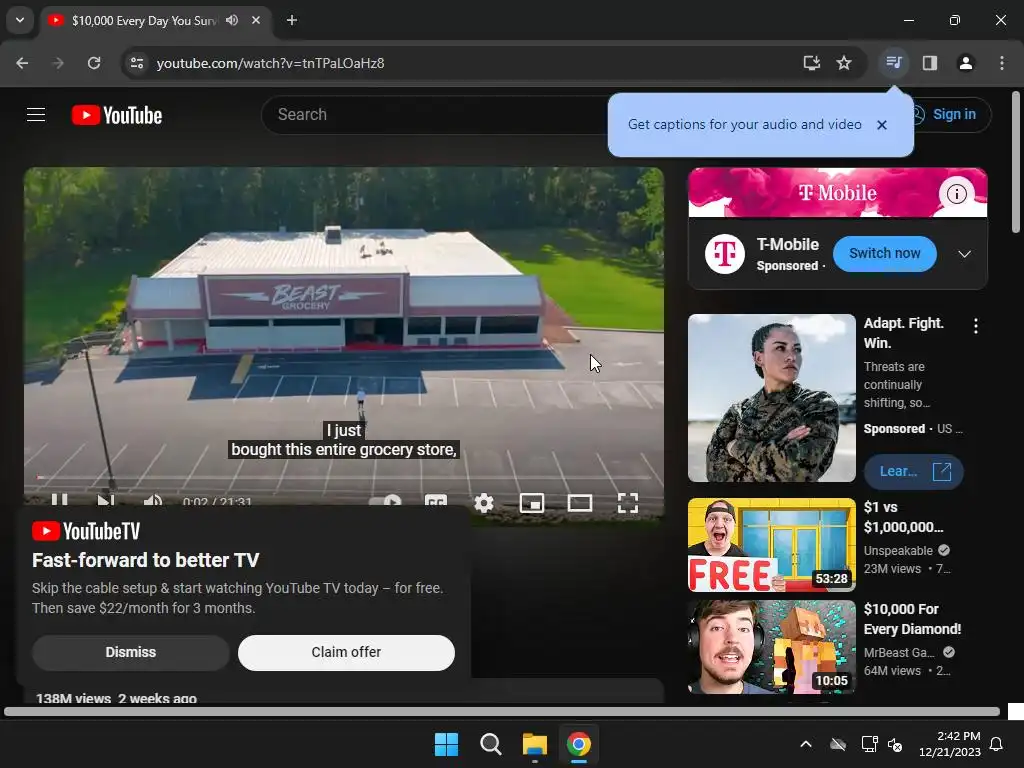Open Unspeakable channel name
The width and height of the screenshot is (1024, 768).
[898, 551]
